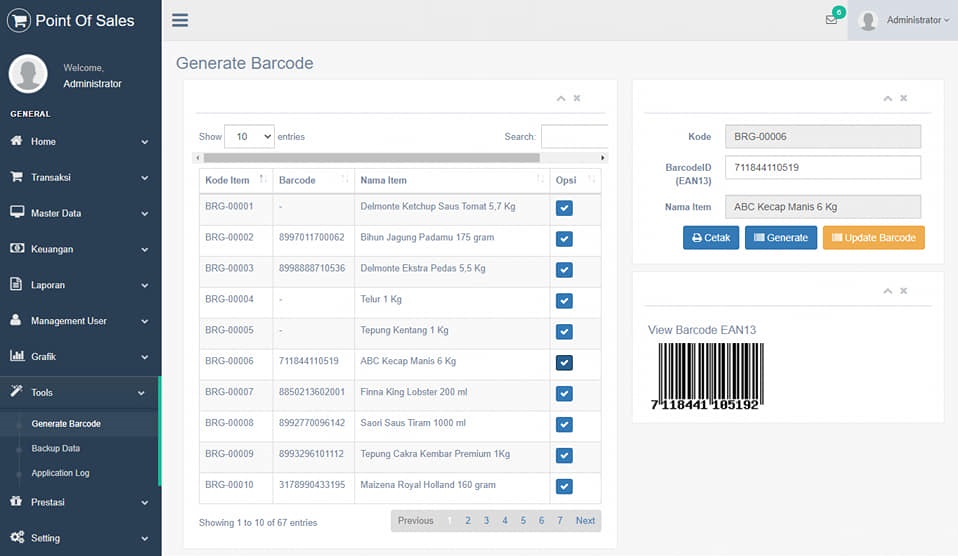Close the table panel with the X
The image size is (958, 556).
pyautogui.click(x=577, y=98)
